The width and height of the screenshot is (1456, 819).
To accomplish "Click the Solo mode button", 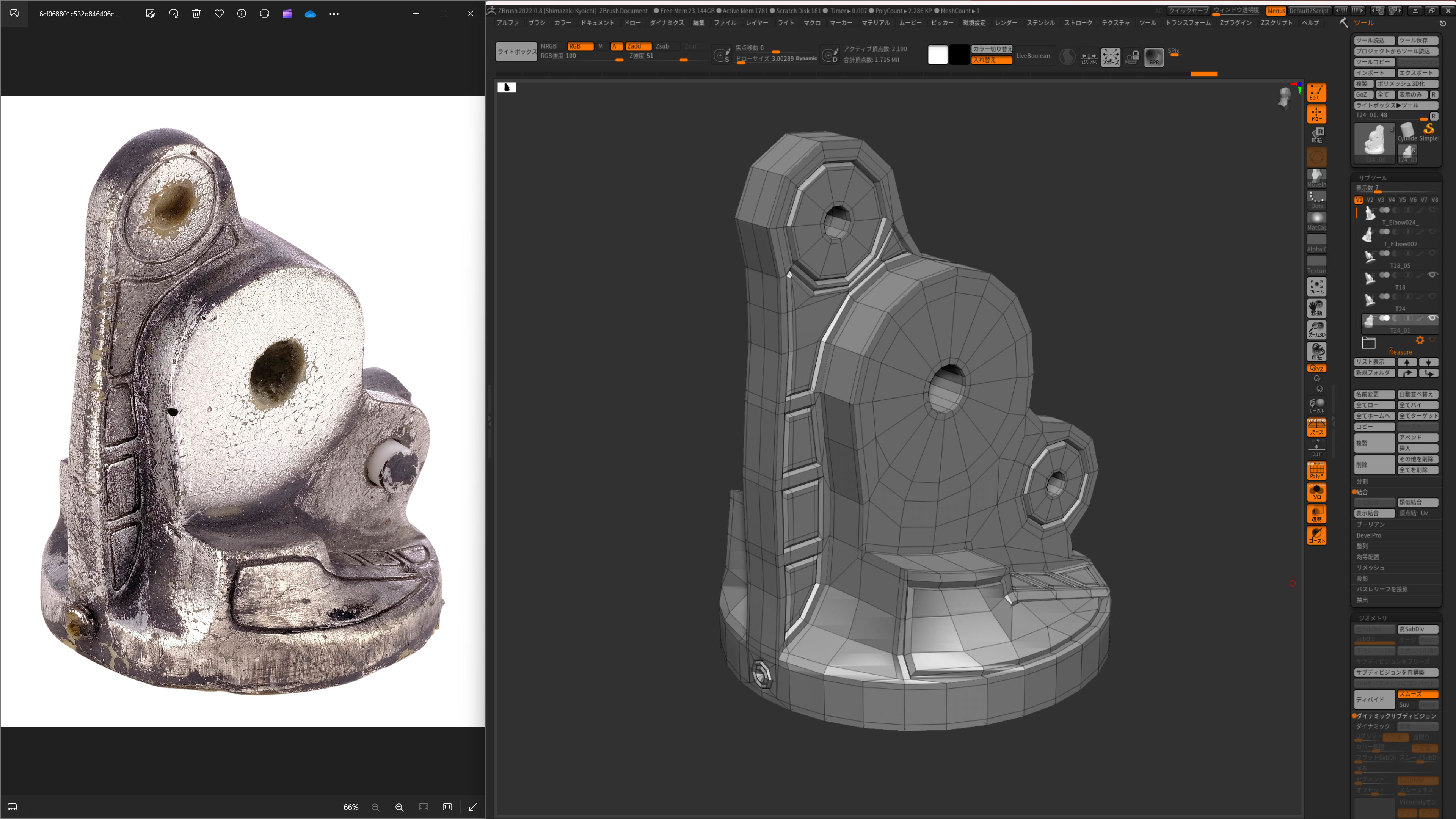I will tap(1316, 492).
